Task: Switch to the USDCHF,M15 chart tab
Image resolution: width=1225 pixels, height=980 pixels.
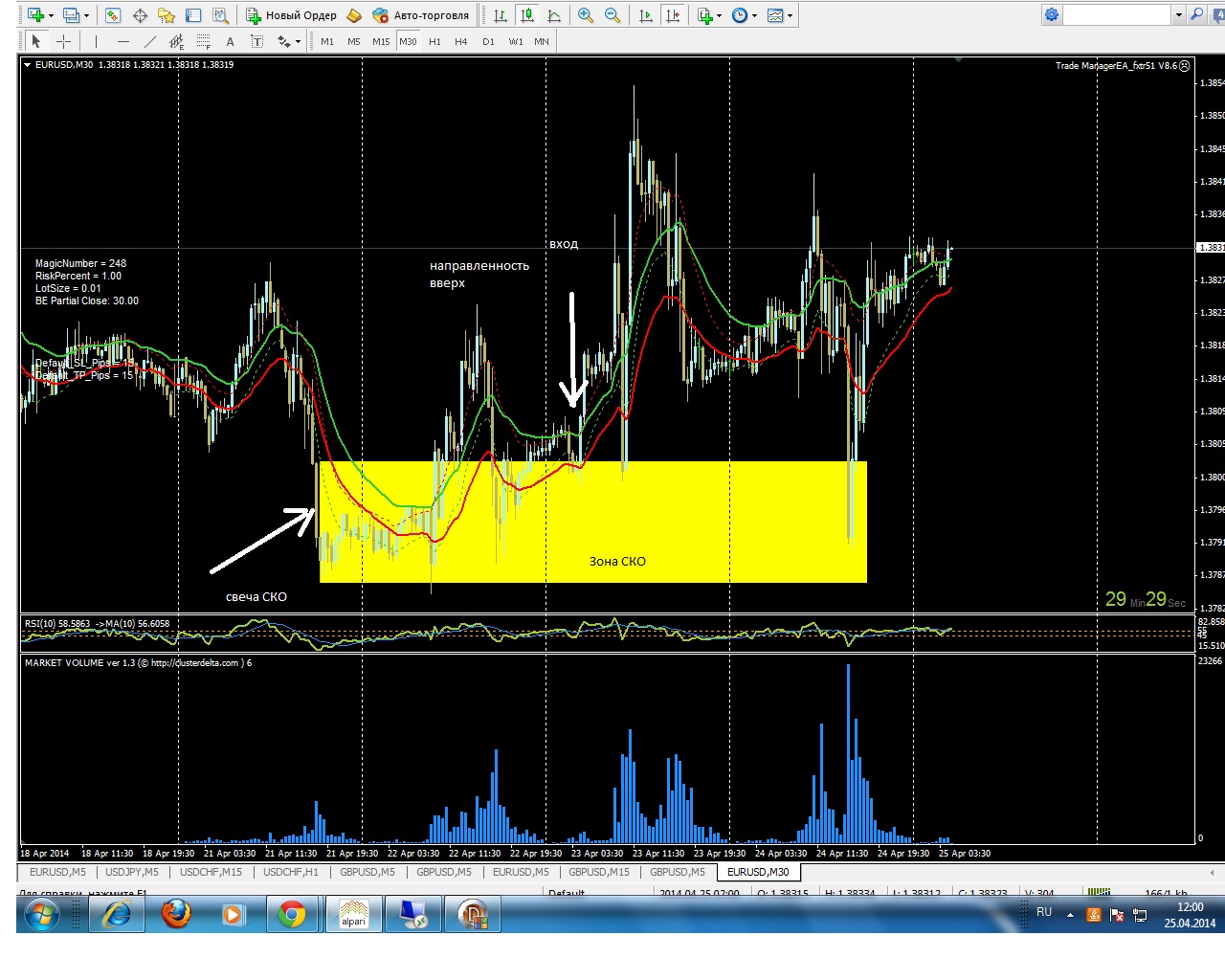Action: [x=211, y=872]
